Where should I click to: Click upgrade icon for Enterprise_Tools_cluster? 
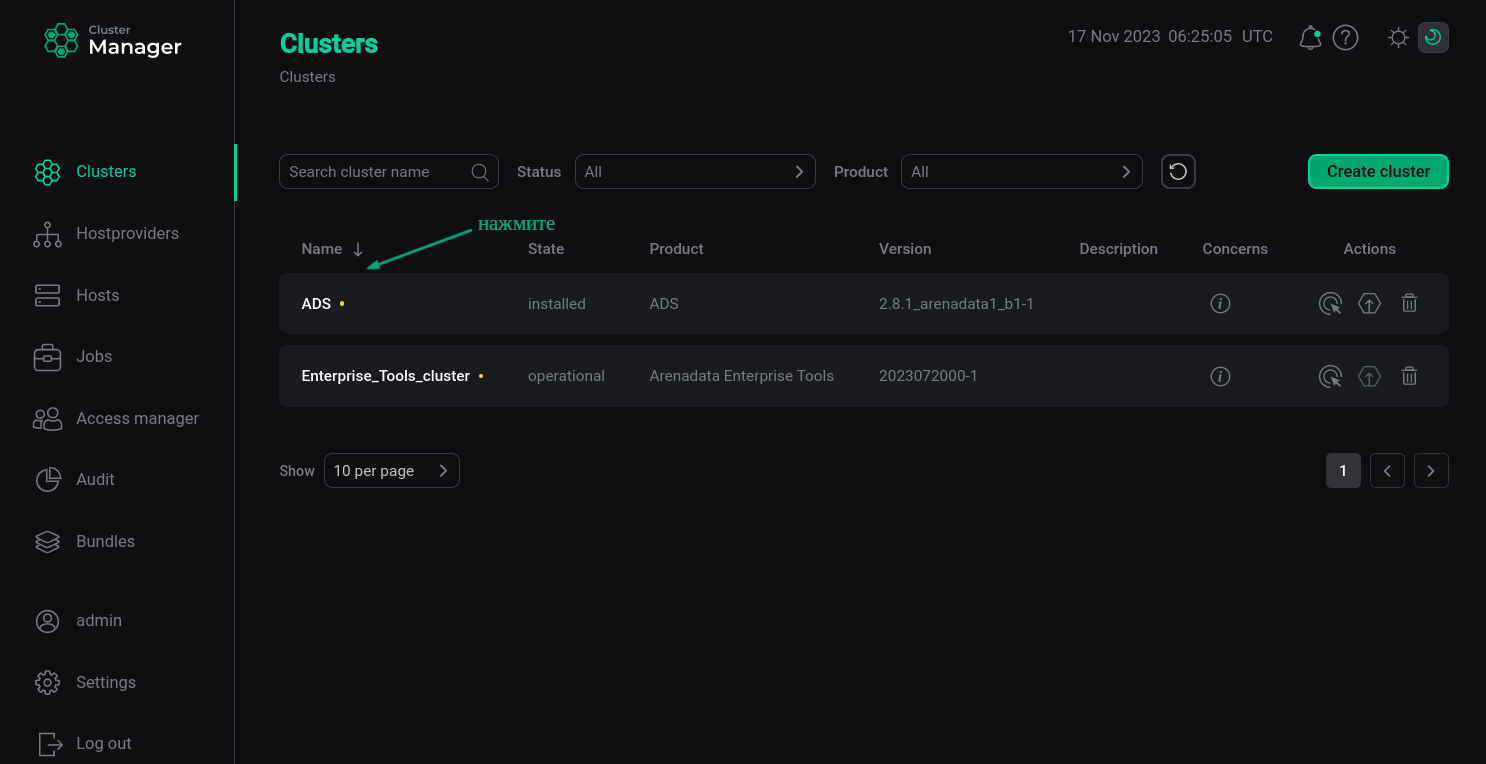1369,377
